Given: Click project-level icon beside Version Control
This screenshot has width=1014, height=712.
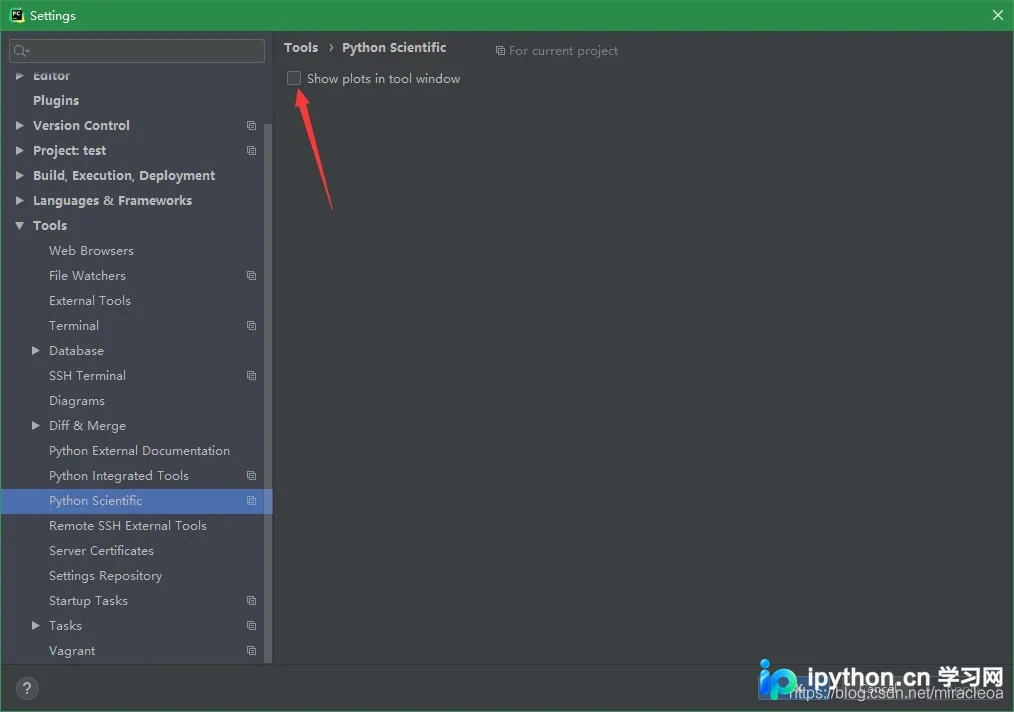Looking at the screenshot, I should (252, 125).
